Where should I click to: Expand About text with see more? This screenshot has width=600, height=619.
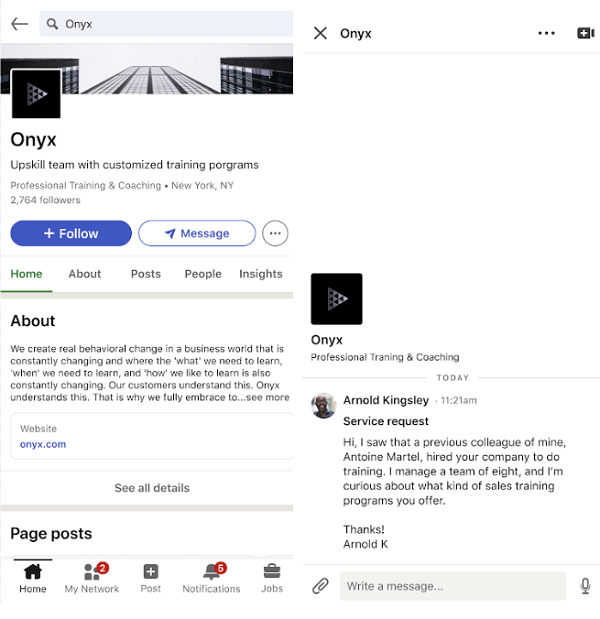coord(267,397)
